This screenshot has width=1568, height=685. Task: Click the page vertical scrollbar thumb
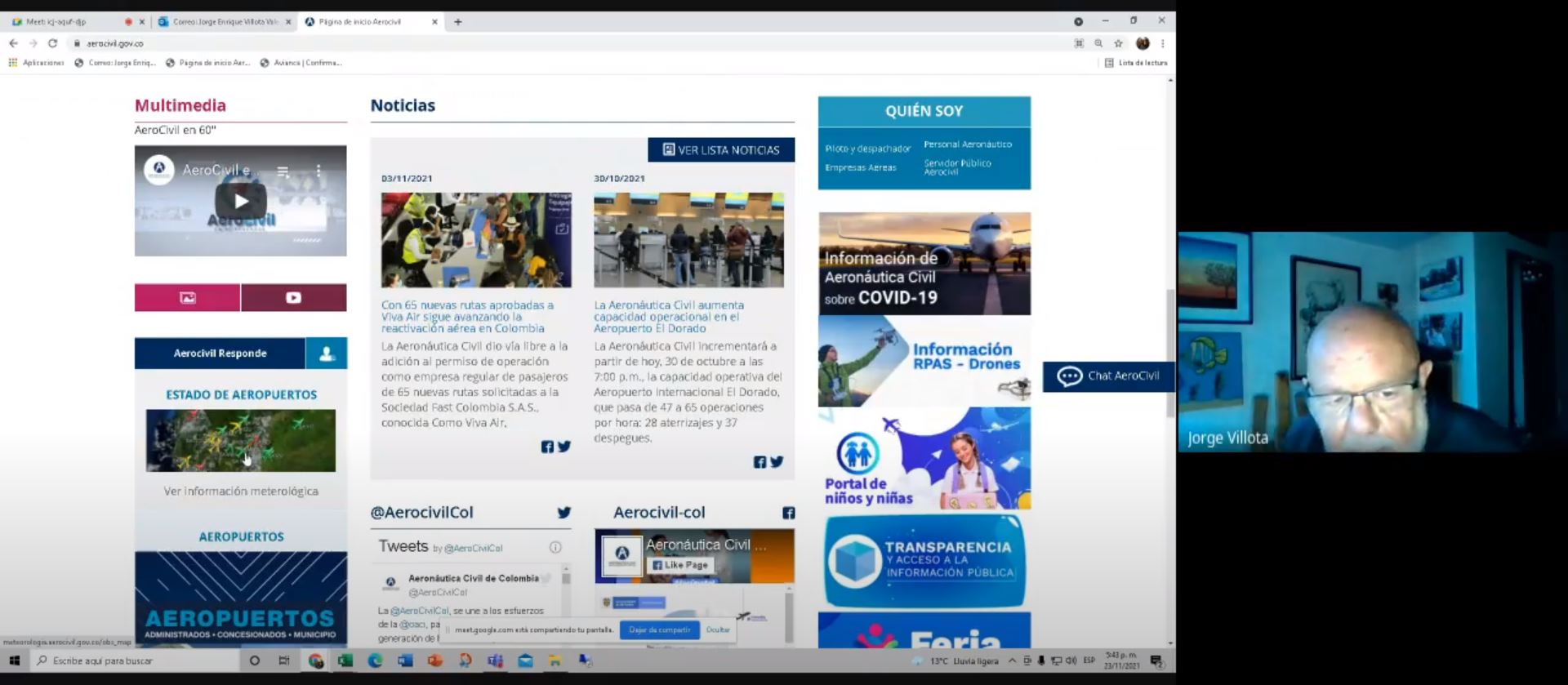click(x=1170, y=353)
